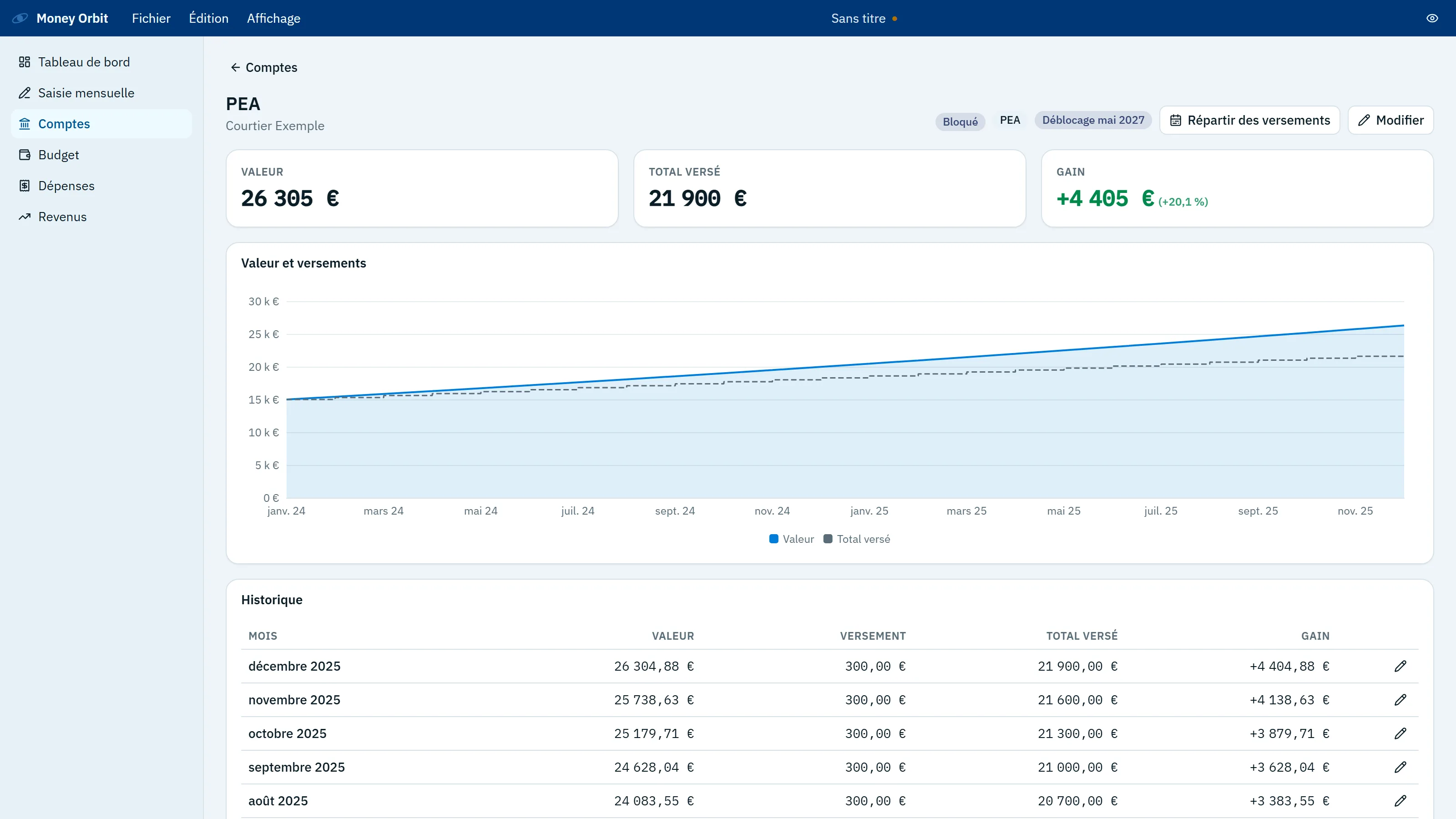Open Revenus in the sidebar
The width and height of the screenshot is (1456, 819).
[x=101, y=217]
